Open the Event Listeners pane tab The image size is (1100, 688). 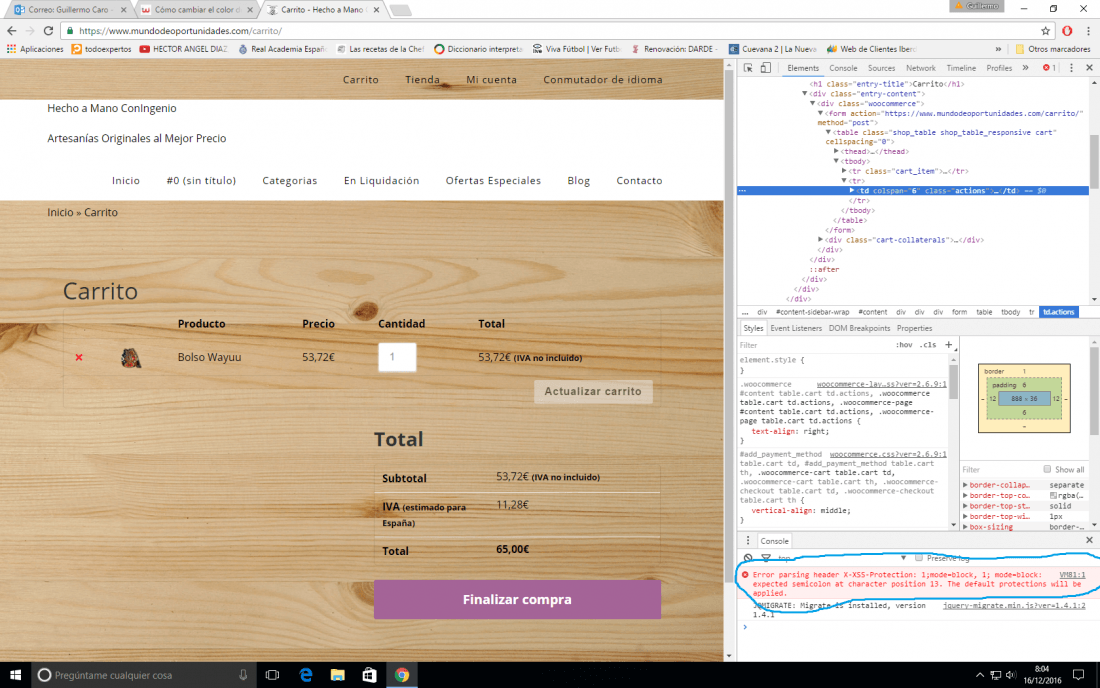[x=796, y=328]
